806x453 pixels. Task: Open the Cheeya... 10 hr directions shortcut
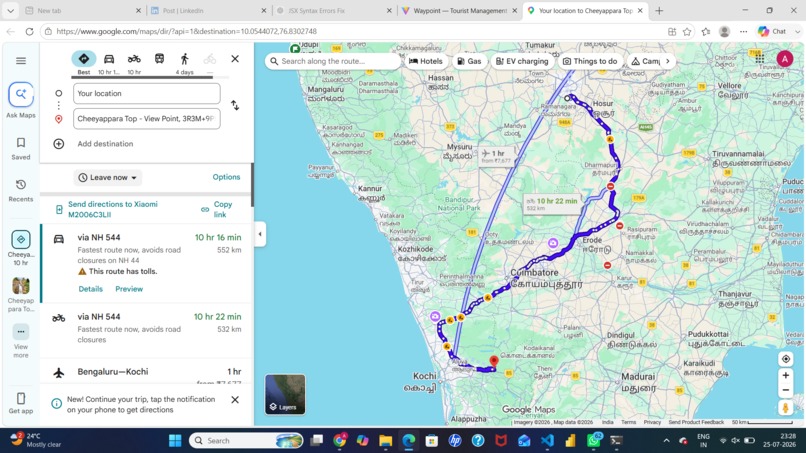tap(21, 248)
